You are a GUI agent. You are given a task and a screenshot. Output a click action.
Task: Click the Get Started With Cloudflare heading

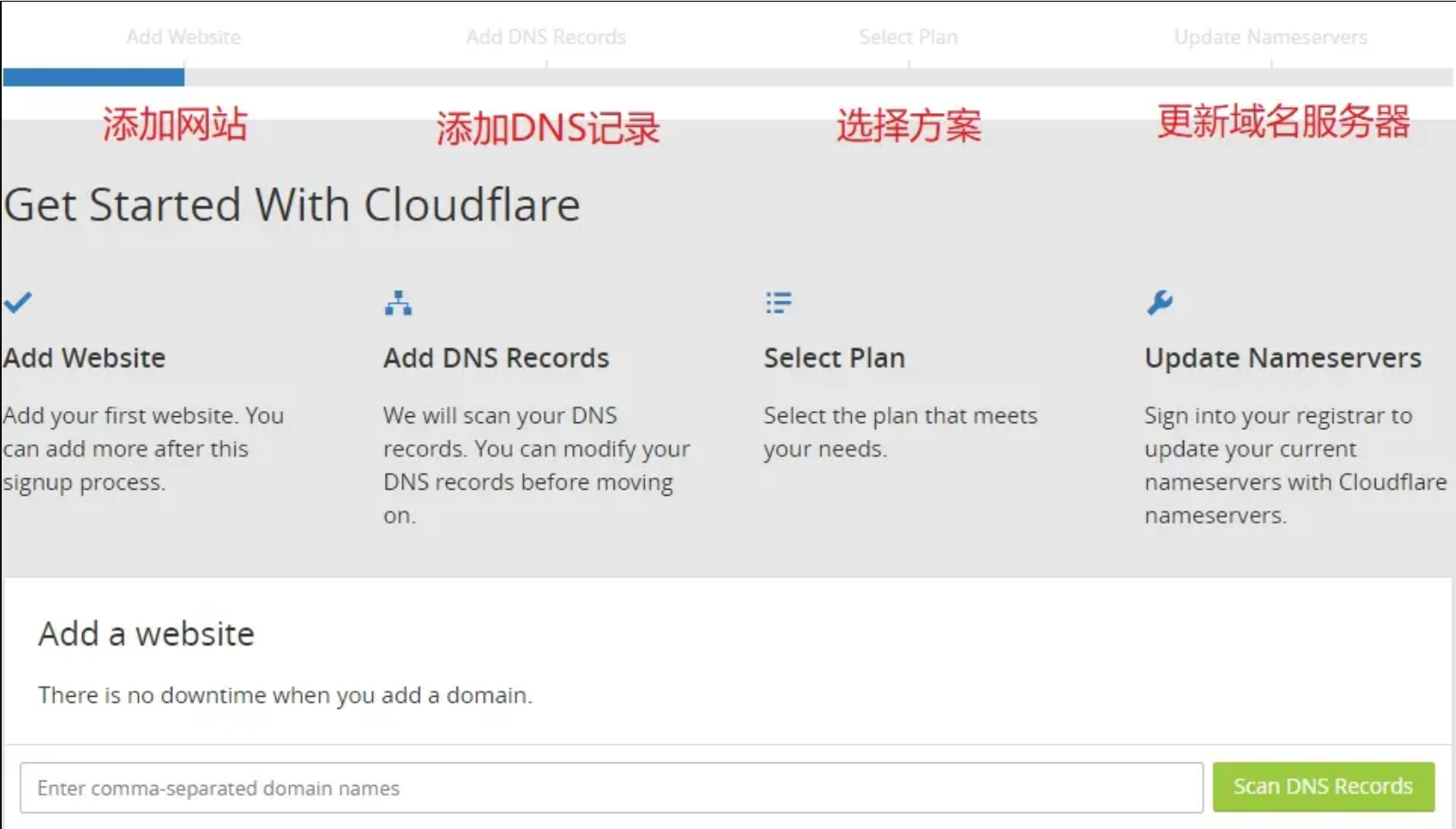coord(292,206)
